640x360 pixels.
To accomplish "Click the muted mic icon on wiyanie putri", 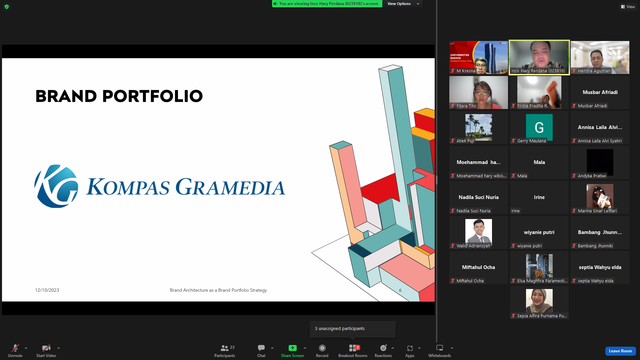I will (513, 246).
